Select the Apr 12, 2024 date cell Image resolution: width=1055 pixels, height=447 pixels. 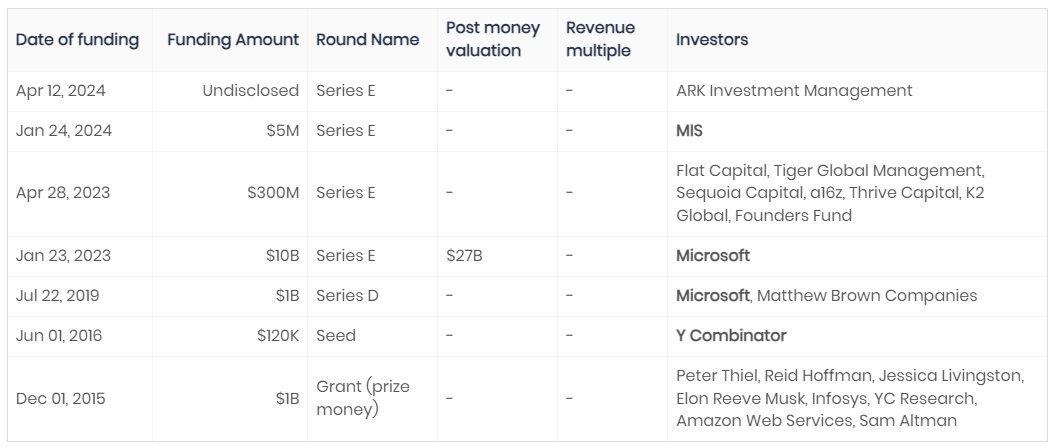(x=61, y=91)
